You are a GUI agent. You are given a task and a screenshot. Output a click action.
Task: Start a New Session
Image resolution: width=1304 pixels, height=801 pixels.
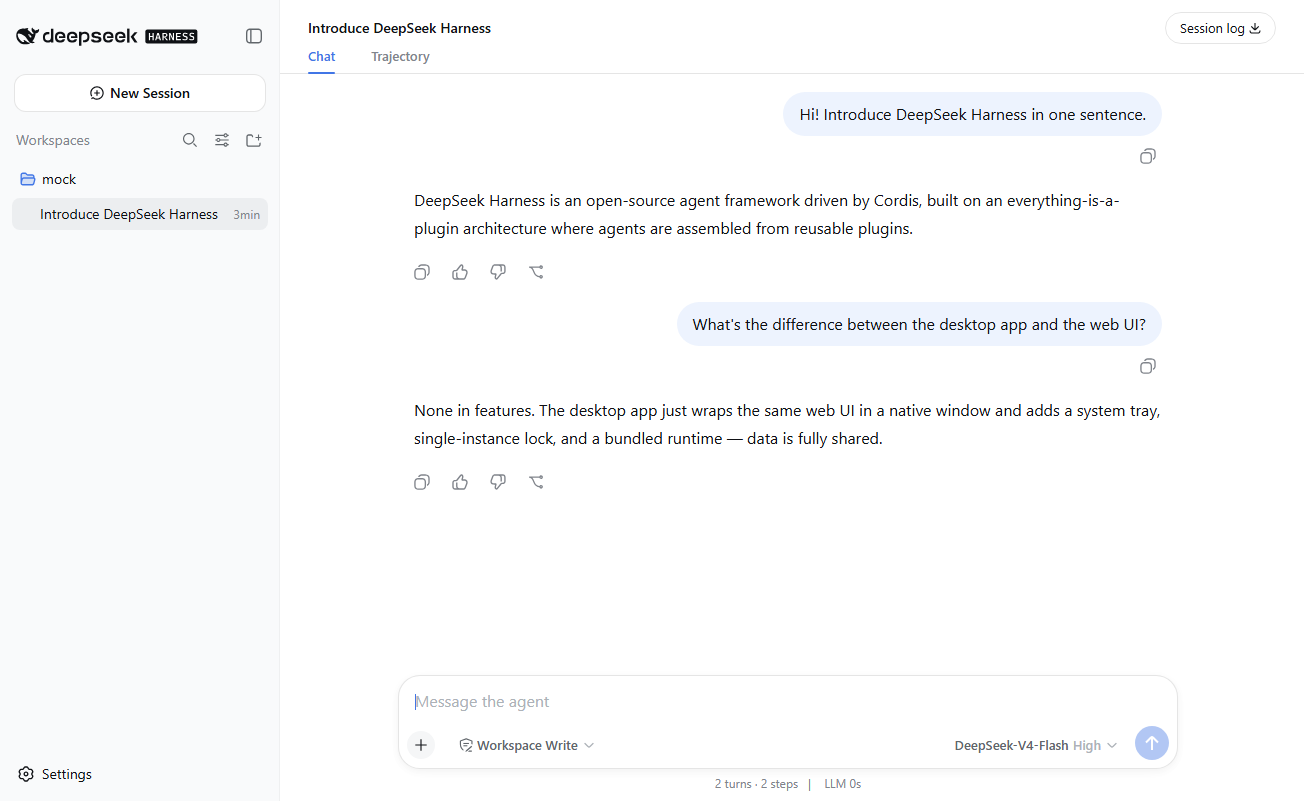pyautogui.click(x=140, y=93)
